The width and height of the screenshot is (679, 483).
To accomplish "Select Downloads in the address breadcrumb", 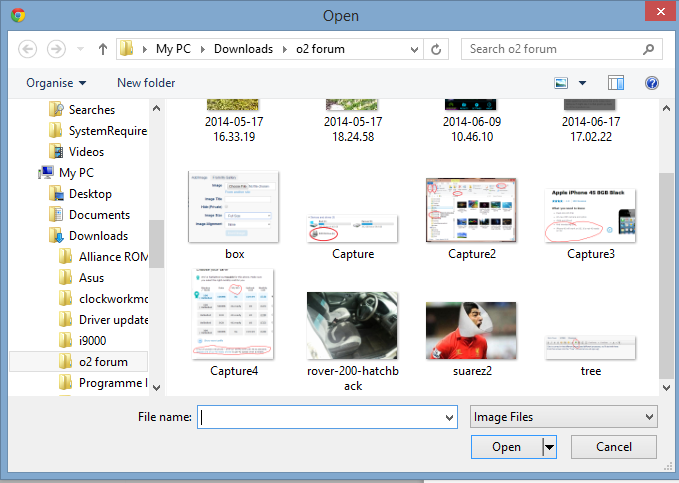I will coord(243,49).
